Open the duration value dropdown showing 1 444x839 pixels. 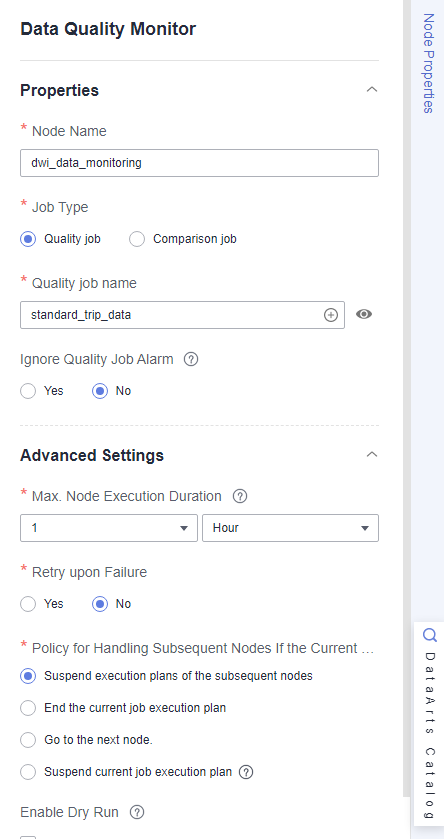109,528
